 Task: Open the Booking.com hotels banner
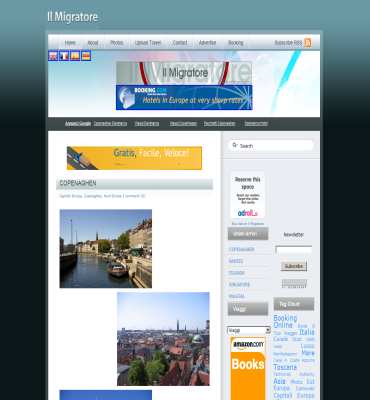pos(184,97)
